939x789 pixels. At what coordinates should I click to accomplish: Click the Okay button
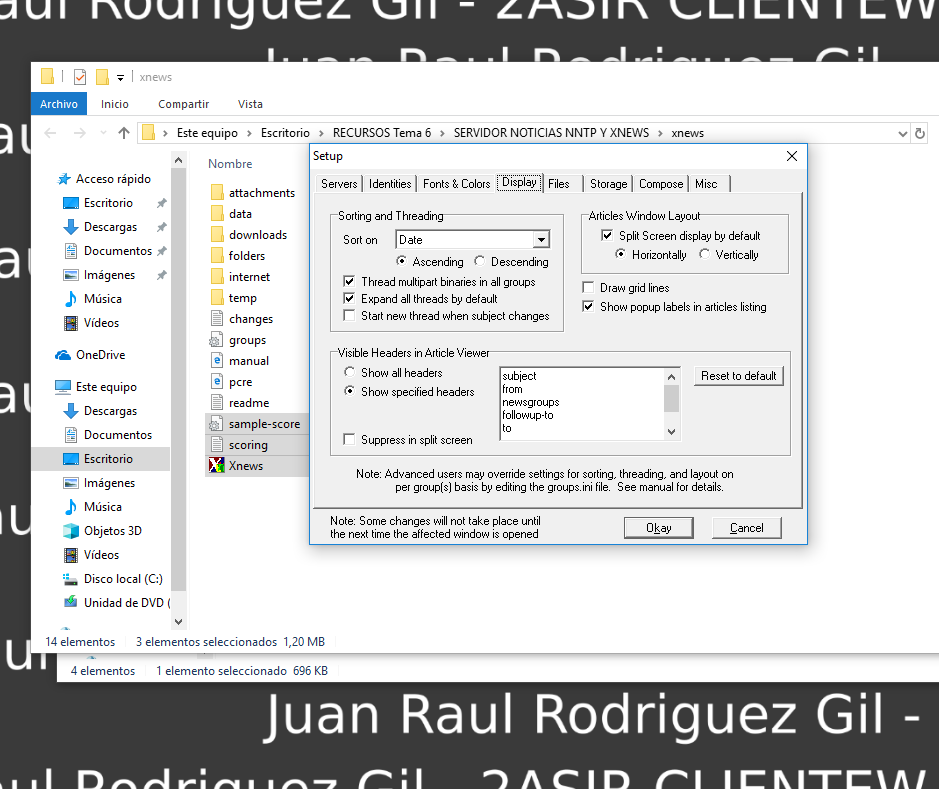pyautogui.click(x=658, y=528)
